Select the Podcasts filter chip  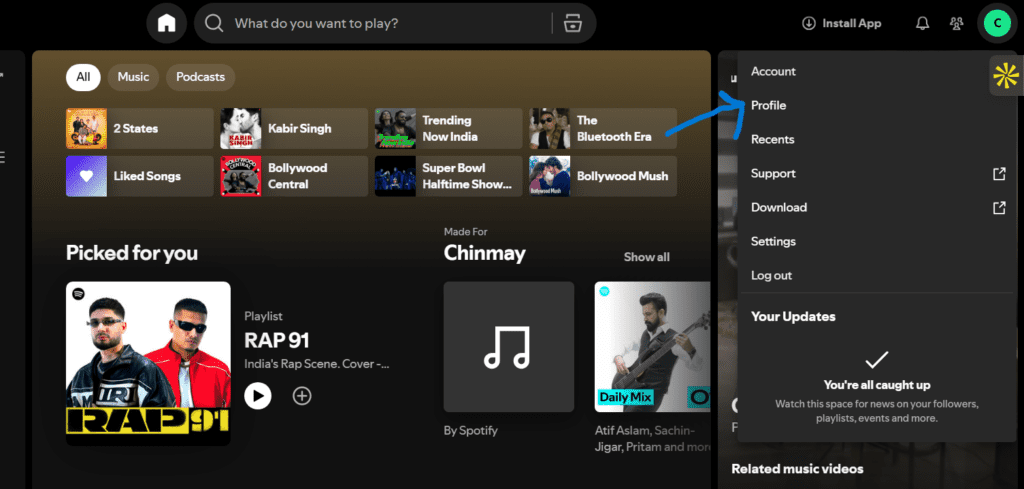[x=200, y=77]
